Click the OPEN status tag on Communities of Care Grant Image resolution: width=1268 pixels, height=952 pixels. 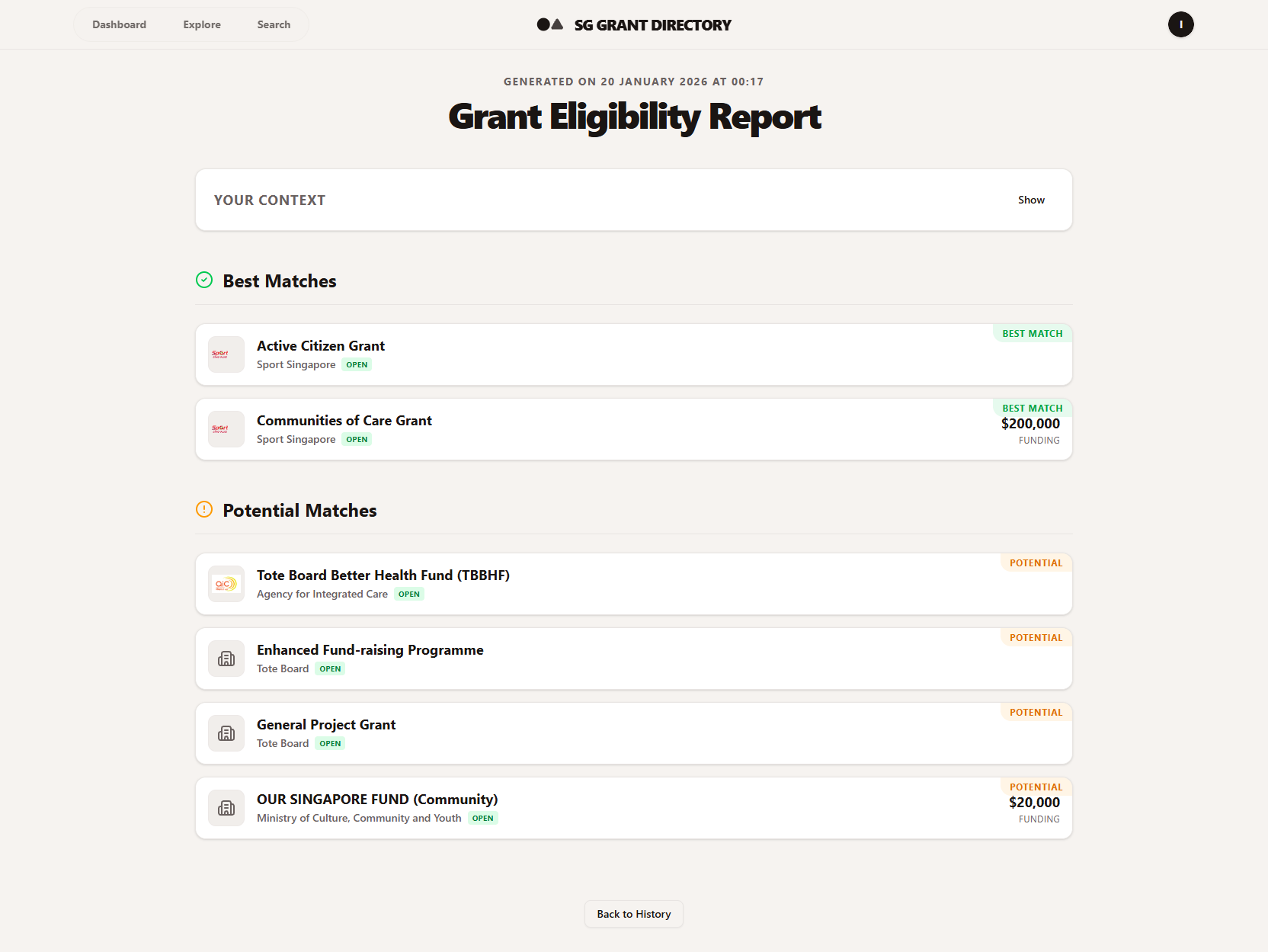point(357,440)
